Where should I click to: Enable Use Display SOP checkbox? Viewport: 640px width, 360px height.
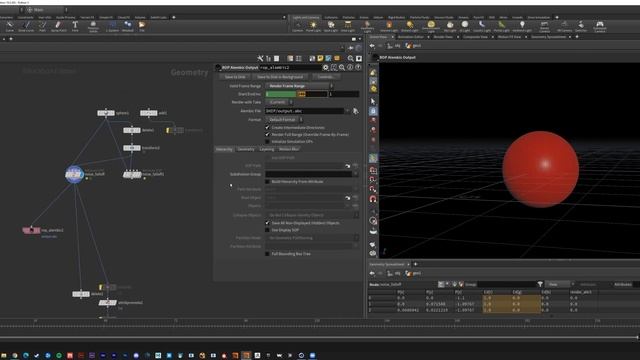(x=267, y=230)
